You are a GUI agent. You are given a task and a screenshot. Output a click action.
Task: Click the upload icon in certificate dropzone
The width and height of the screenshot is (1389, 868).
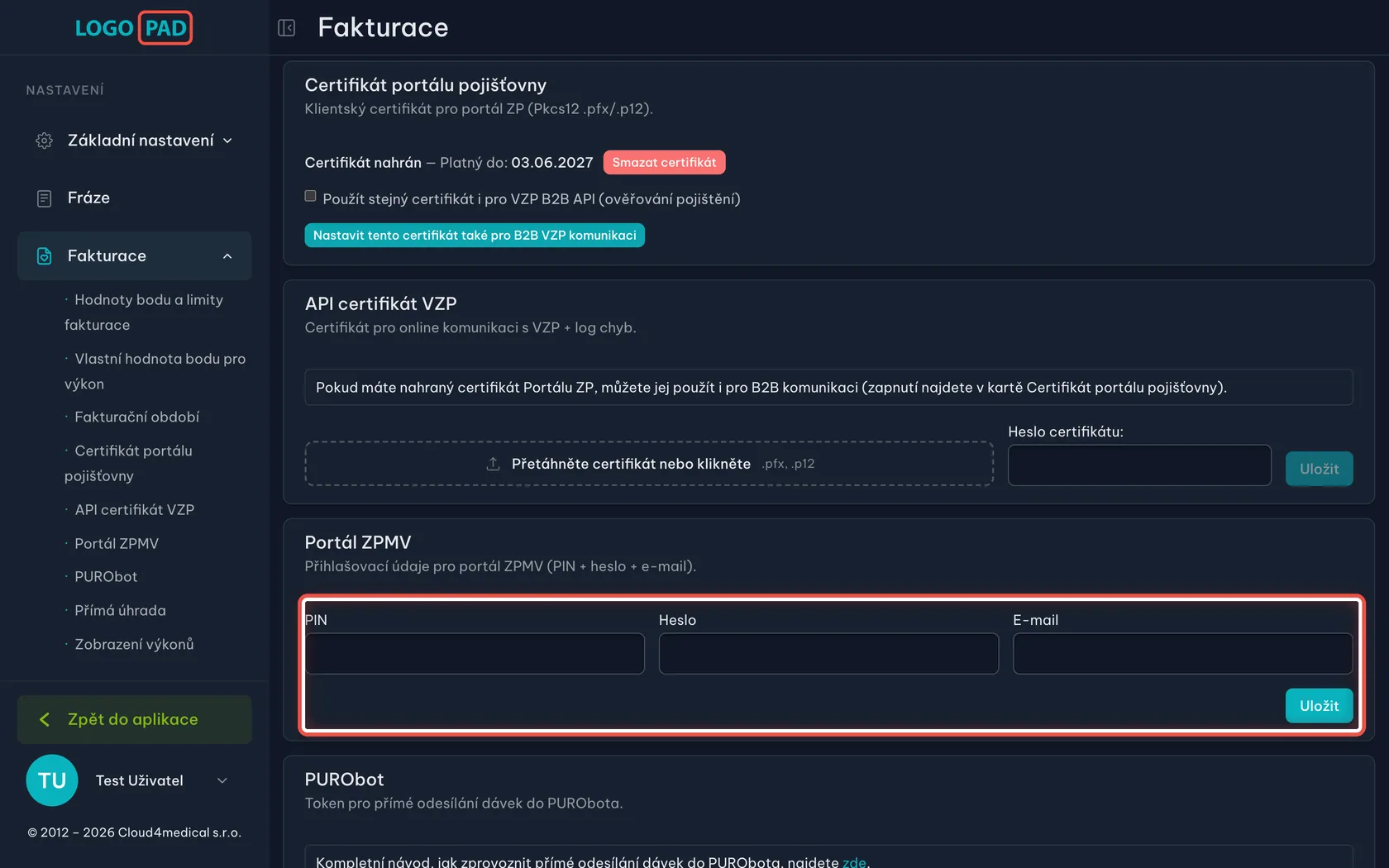coord(493,464)
